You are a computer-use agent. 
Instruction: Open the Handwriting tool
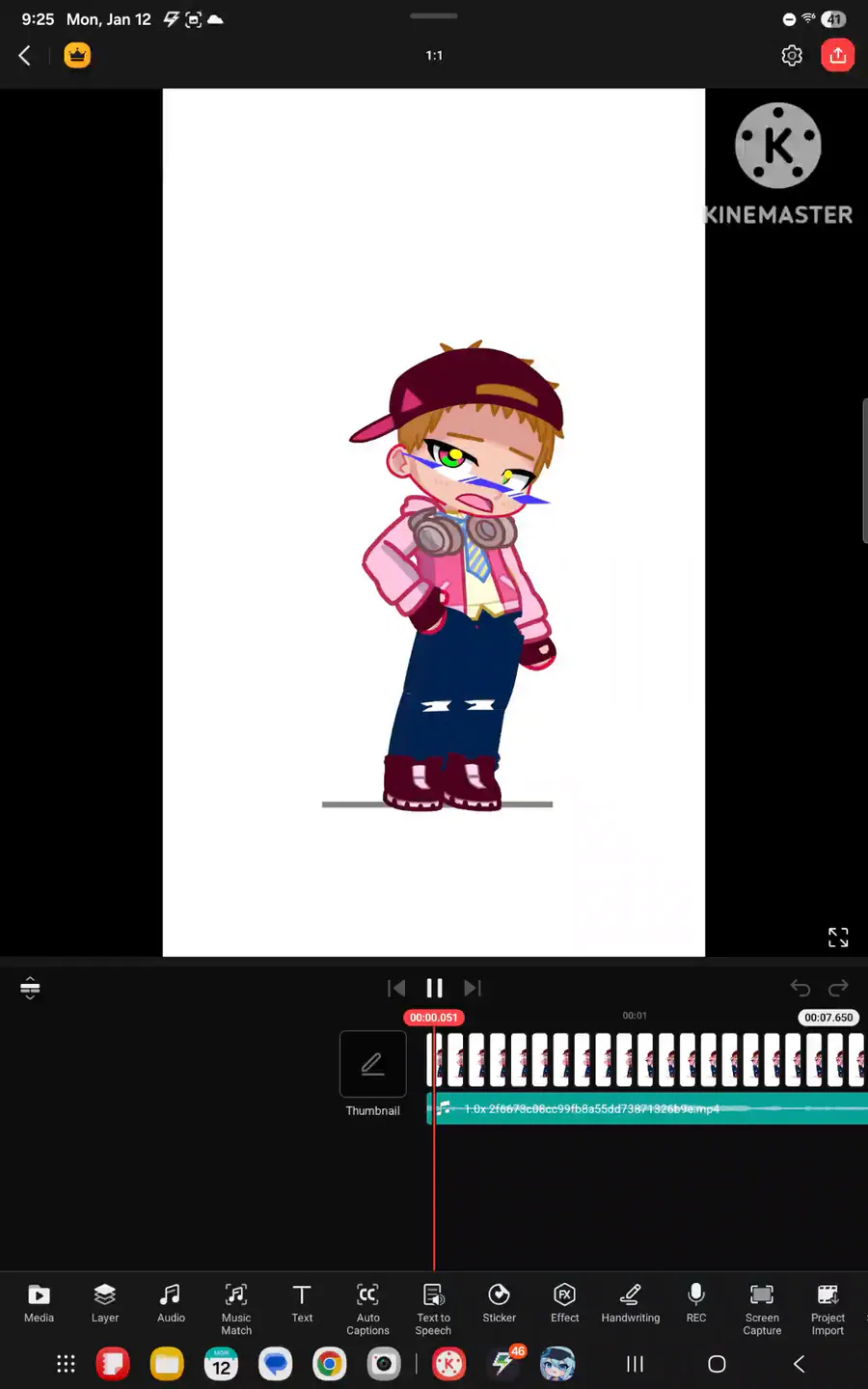pyautogui.click(x=631, y=1304)
